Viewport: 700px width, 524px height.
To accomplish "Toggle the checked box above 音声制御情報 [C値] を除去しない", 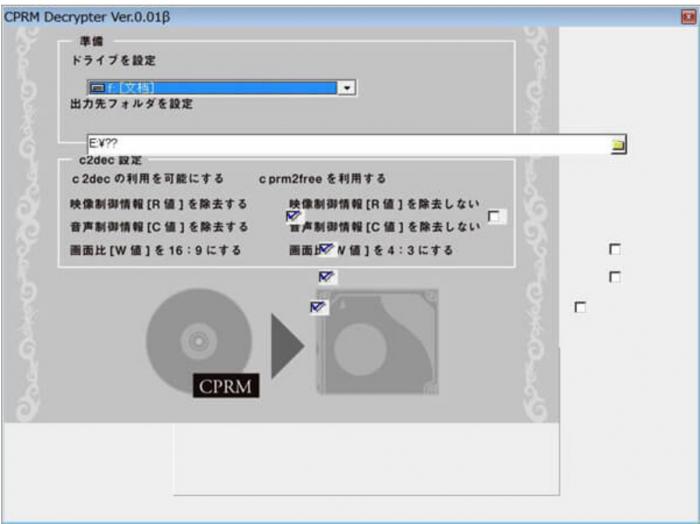I will 294,216.
